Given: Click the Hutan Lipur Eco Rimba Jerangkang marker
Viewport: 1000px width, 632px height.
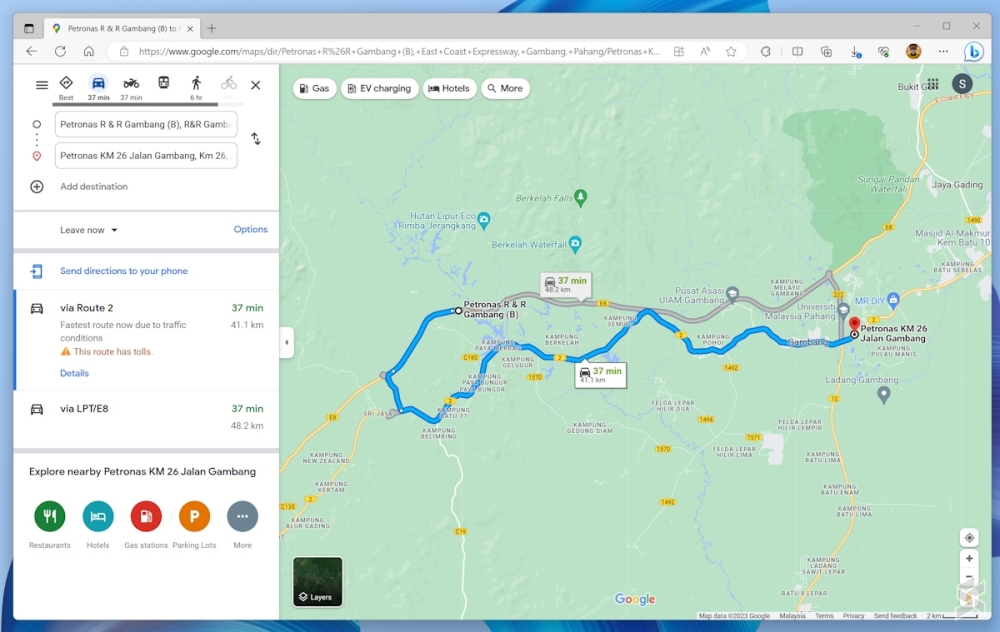Looking at the screenshot, I should coord(484,220).
